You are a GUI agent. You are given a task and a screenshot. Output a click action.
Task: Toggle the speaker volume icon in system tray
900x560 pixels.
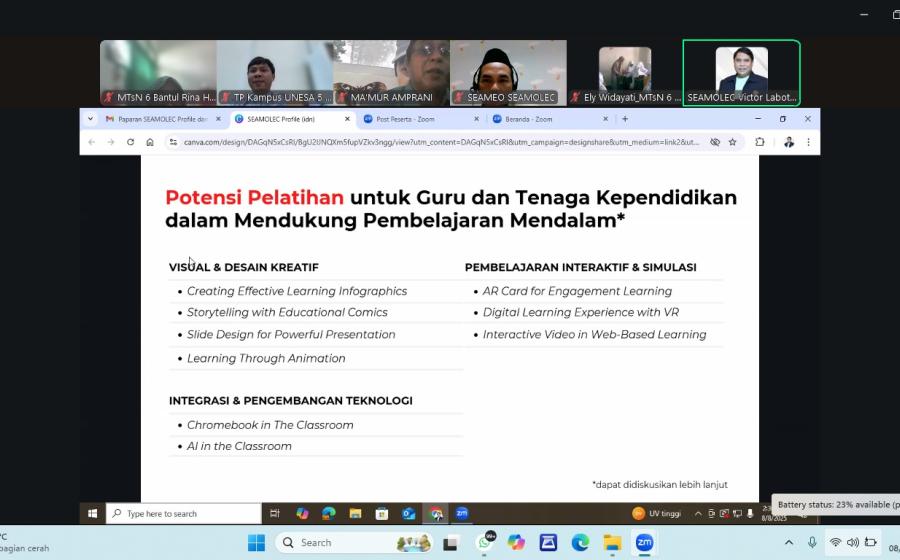853,543
